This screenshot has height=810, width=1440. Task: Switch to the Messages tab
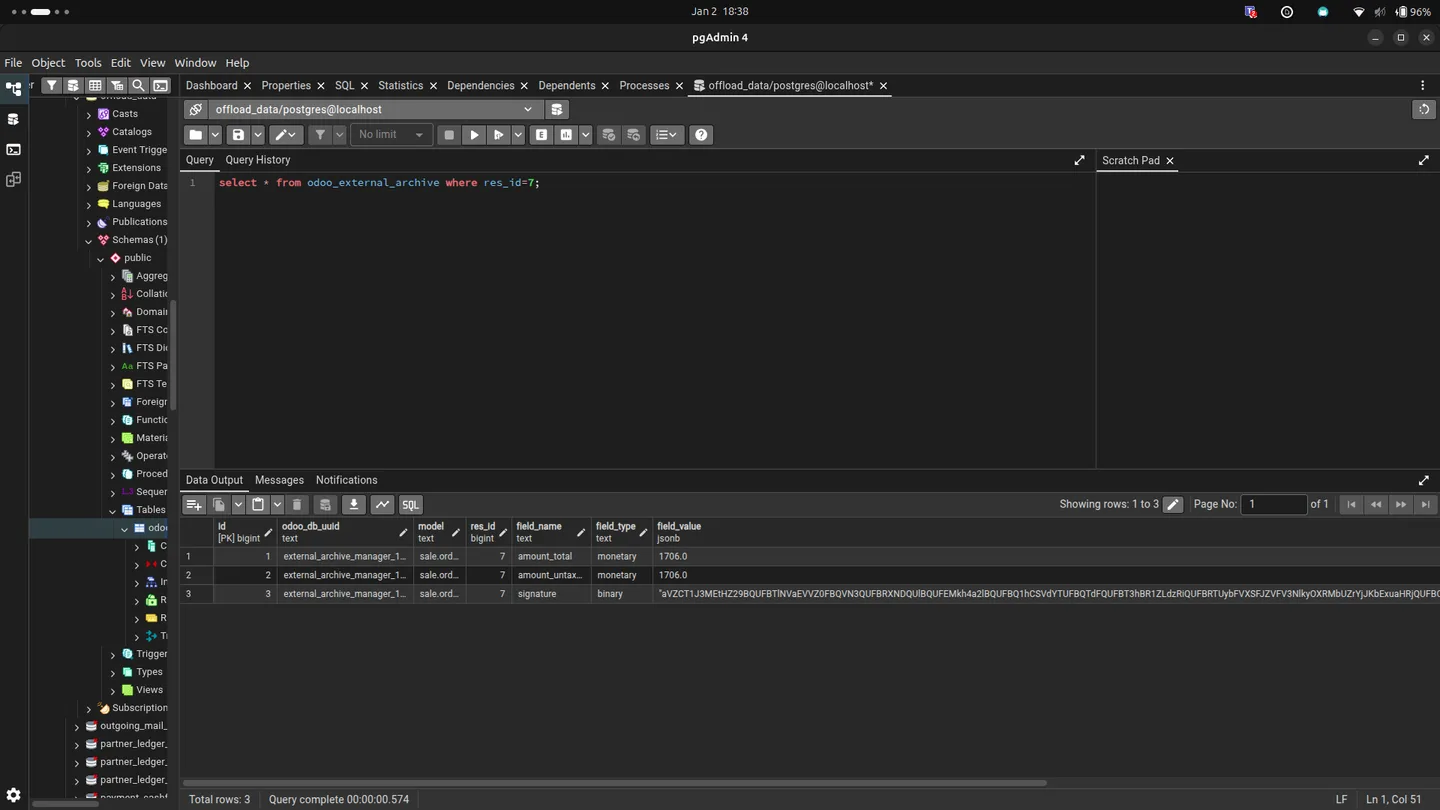(279, 480)
